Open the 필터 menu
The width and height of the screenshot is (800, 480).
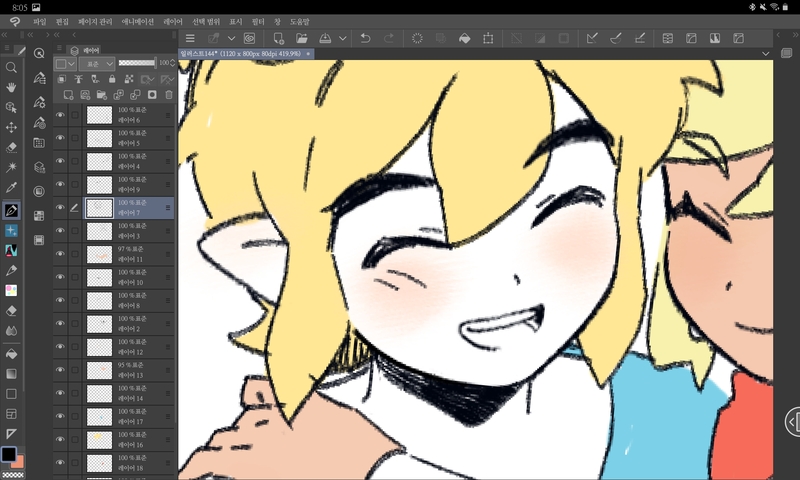pos(258,21)
